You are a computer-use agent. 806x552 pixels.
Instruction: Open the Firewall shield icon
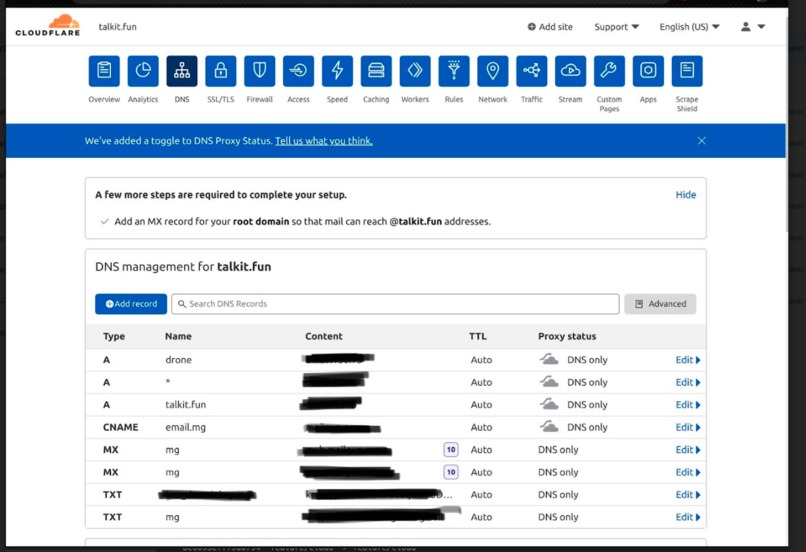pos(260,71)
